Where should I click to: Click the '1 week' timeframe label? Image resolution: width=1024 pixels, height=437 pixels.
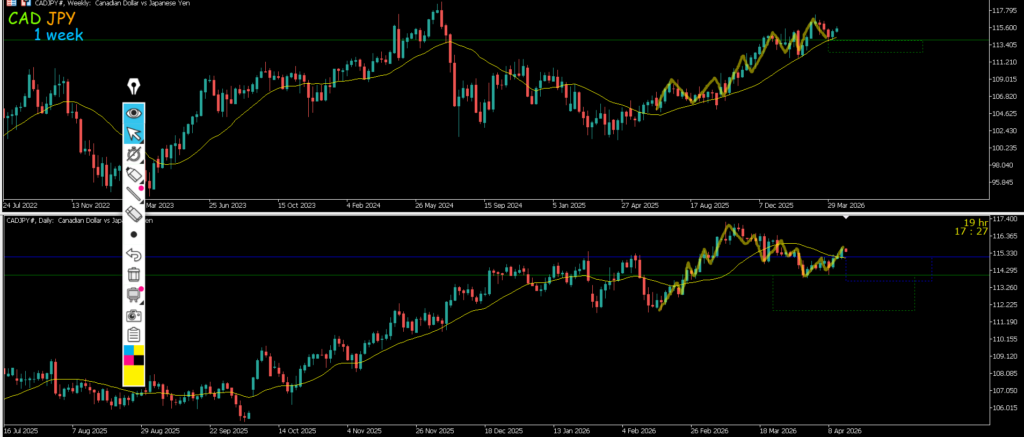58,35
